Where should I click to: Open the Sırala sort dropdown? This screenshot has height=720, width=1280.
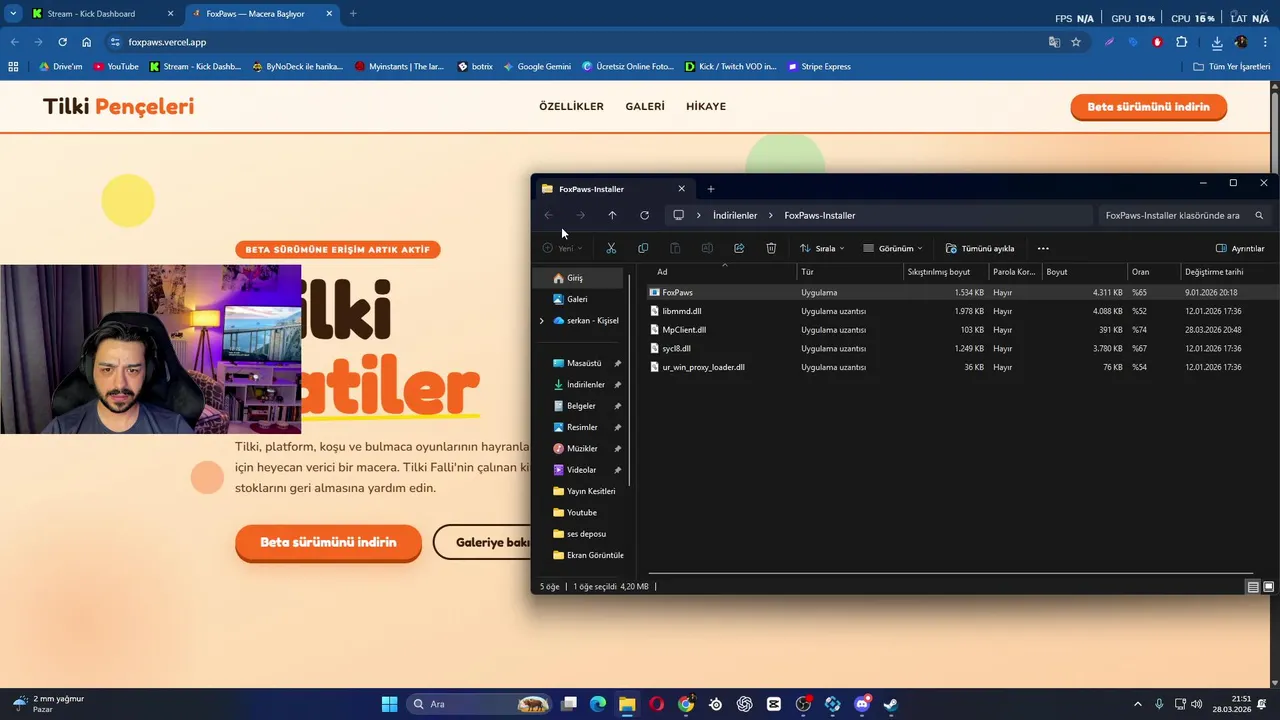click(822, 248)
